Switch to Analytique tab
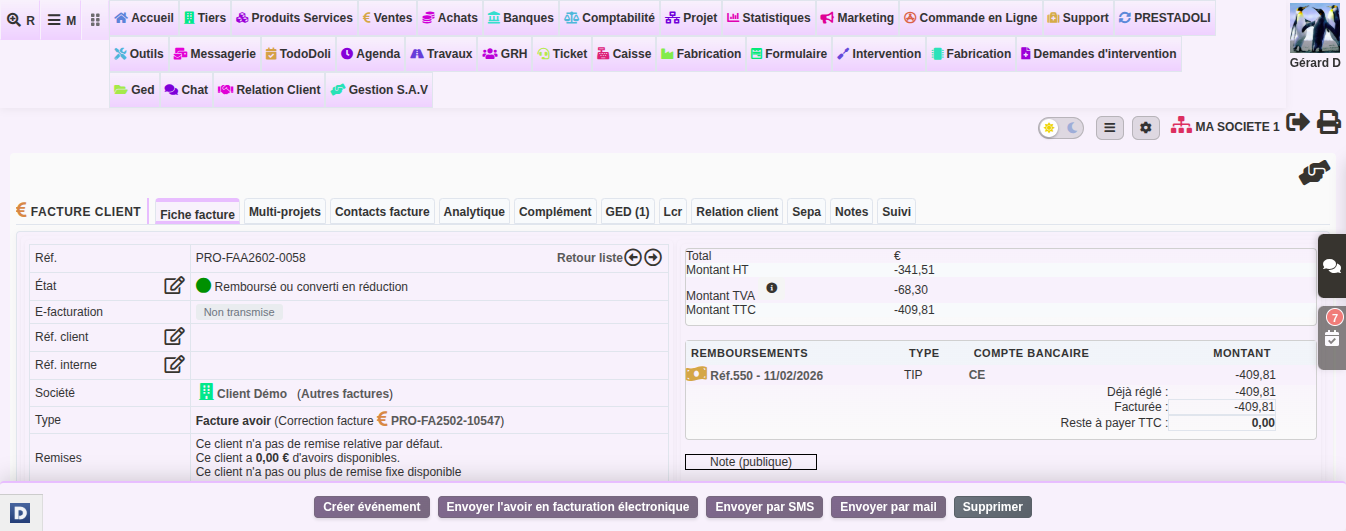The image size is (1346, 531). pyautogui.click(x=474, y=211)
